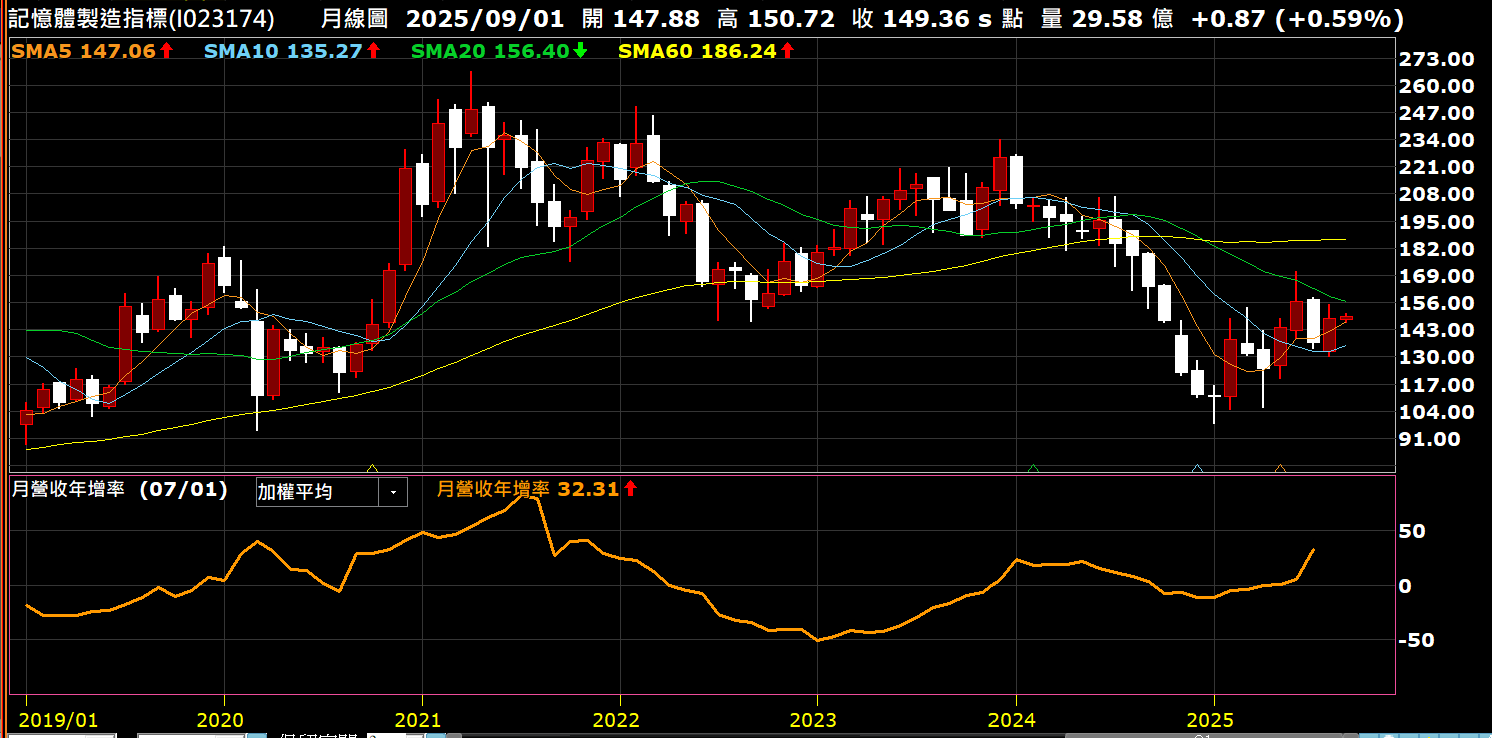Click the 2019/01 date axis label

(59, 720)
